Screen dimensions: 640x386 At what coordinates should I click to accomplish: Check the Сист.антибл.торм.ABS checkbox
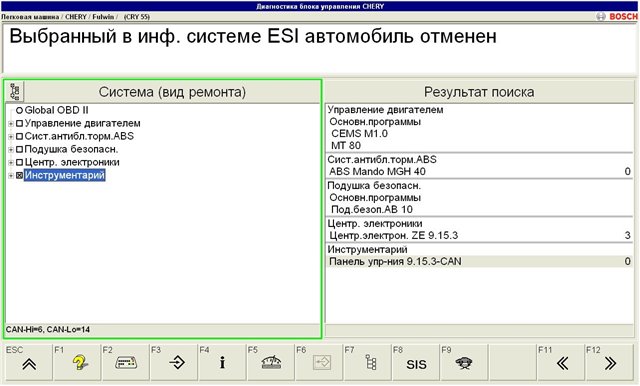click(19, 136)
